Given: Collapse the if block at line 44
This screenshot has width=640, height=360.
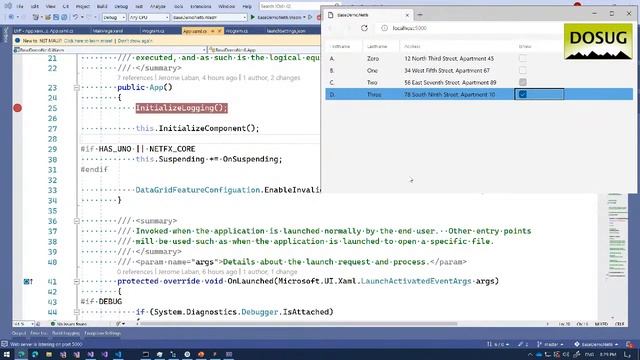Looking at the screenshot, I should coord(76,312).
